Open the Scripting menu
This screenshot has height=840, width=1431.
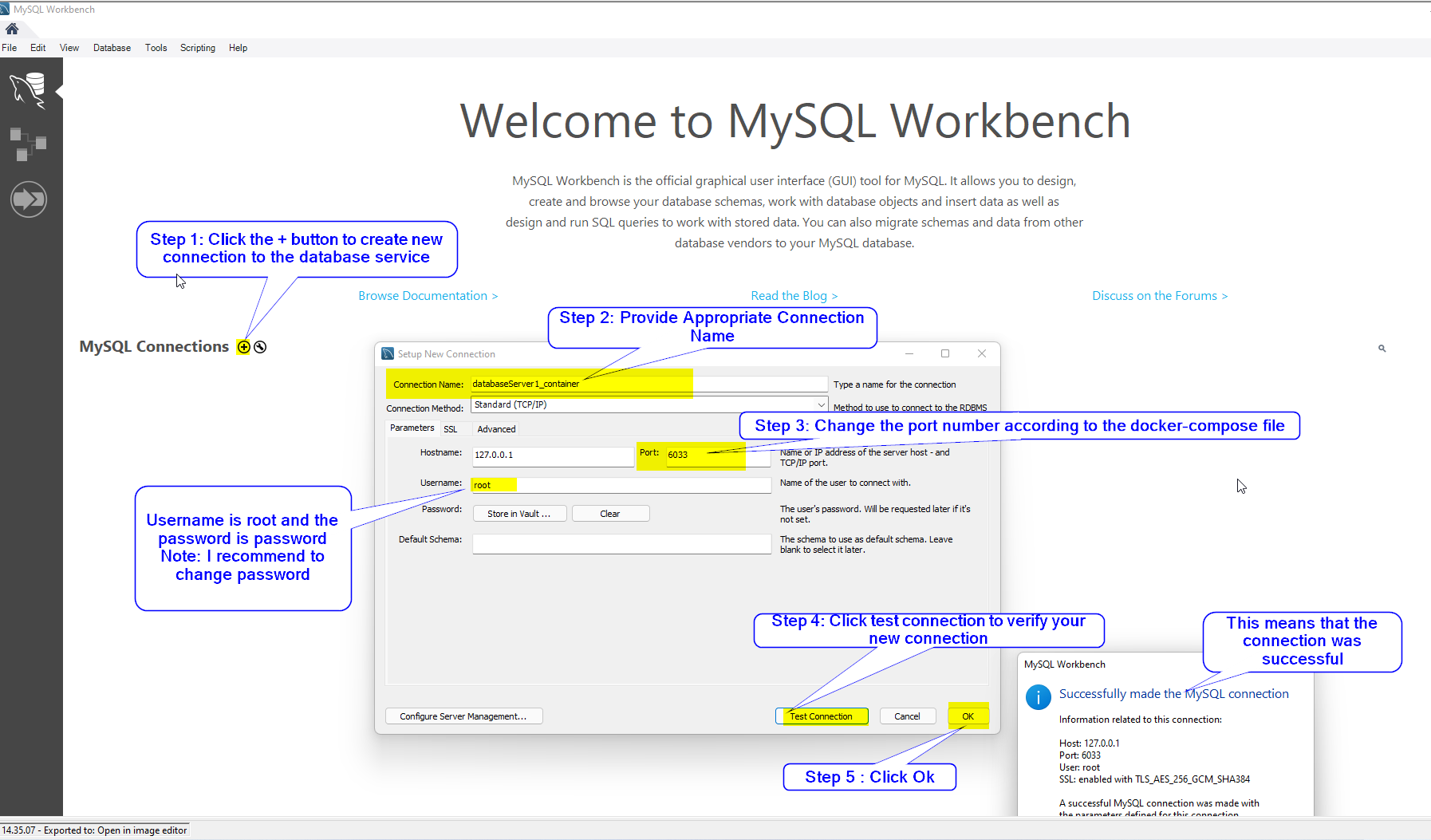click(198, 48)
